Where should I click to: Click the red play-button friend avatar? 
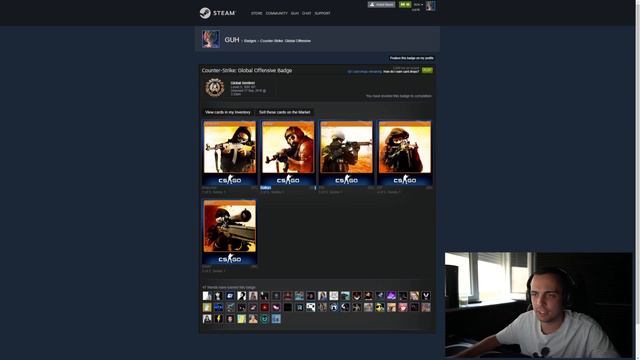(x=264, y=307)
